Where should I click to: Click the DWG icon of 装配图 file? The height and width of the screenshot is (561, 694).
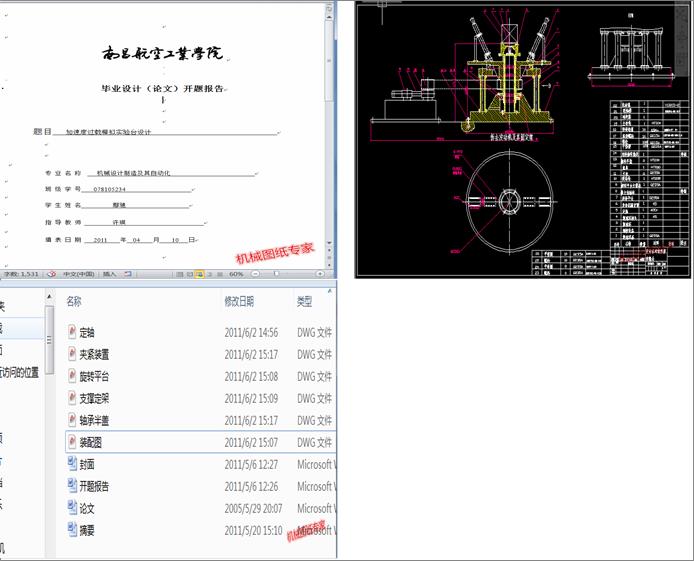click(72, 442)
